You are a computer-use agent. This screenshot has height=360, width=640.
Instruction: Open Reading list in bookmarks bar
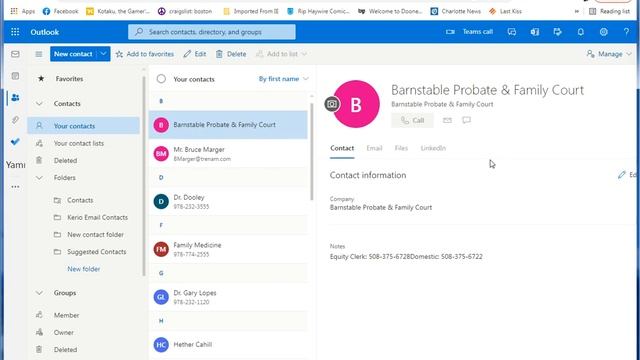click(609, 11)
